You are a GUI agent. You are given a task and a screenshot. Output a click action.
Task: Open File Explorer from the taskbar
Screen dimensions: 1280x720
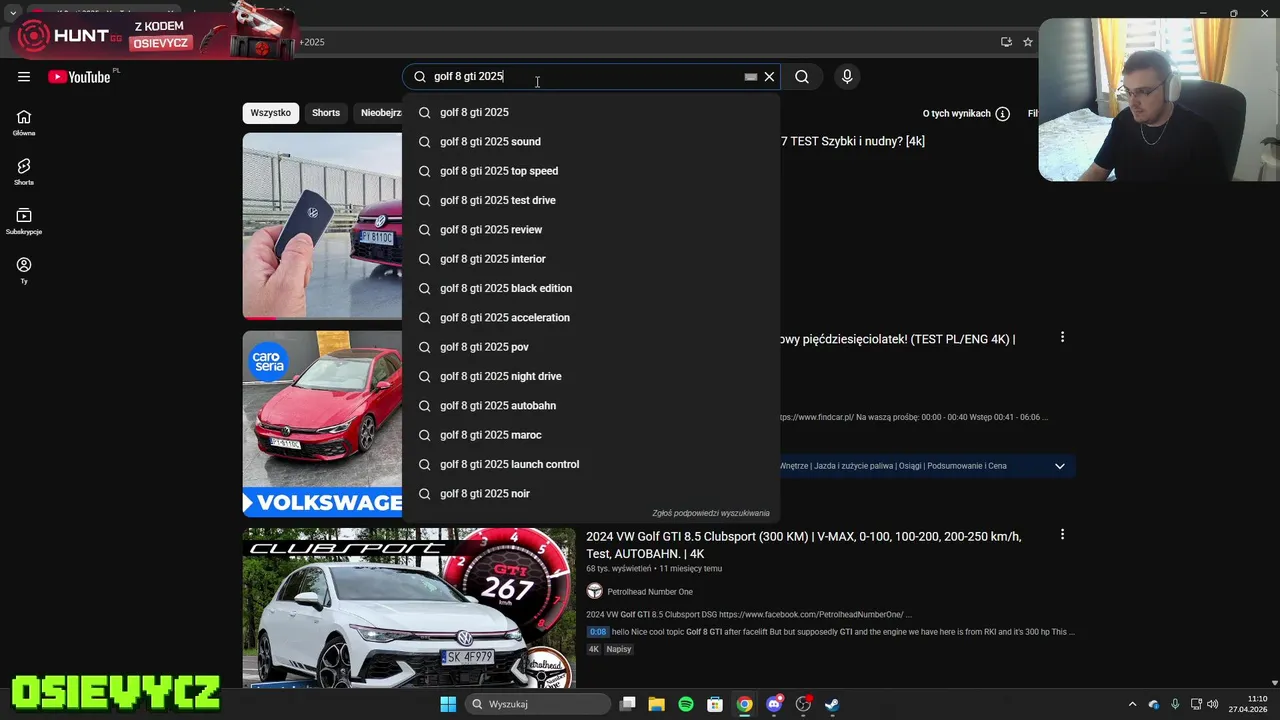click(x=657, y=704)
